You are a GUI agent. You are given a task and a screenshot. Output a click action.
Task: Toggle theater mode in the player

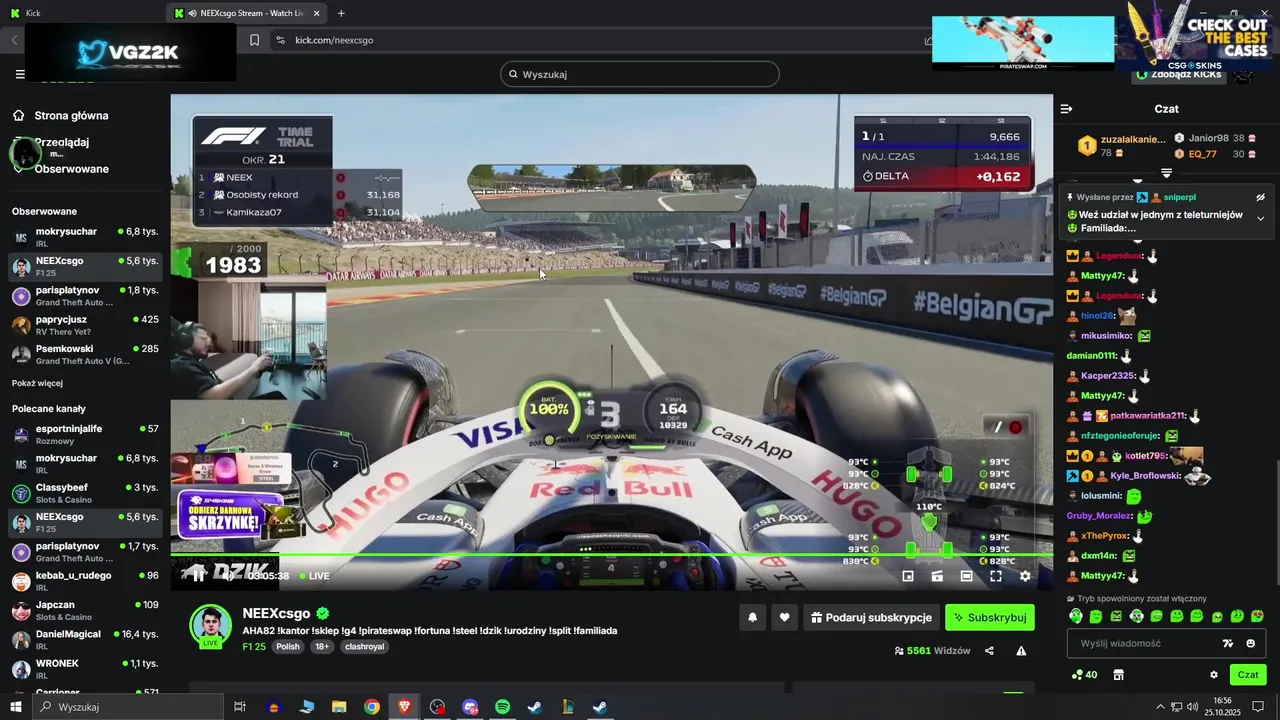click(x=966, y=576)
